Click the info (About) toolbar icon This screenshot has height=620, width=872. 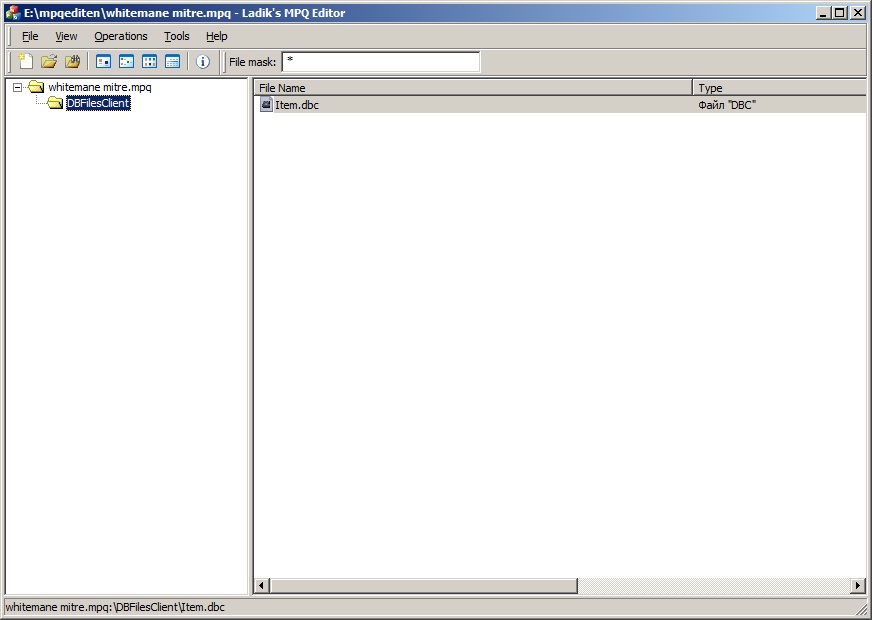(203, 62)
